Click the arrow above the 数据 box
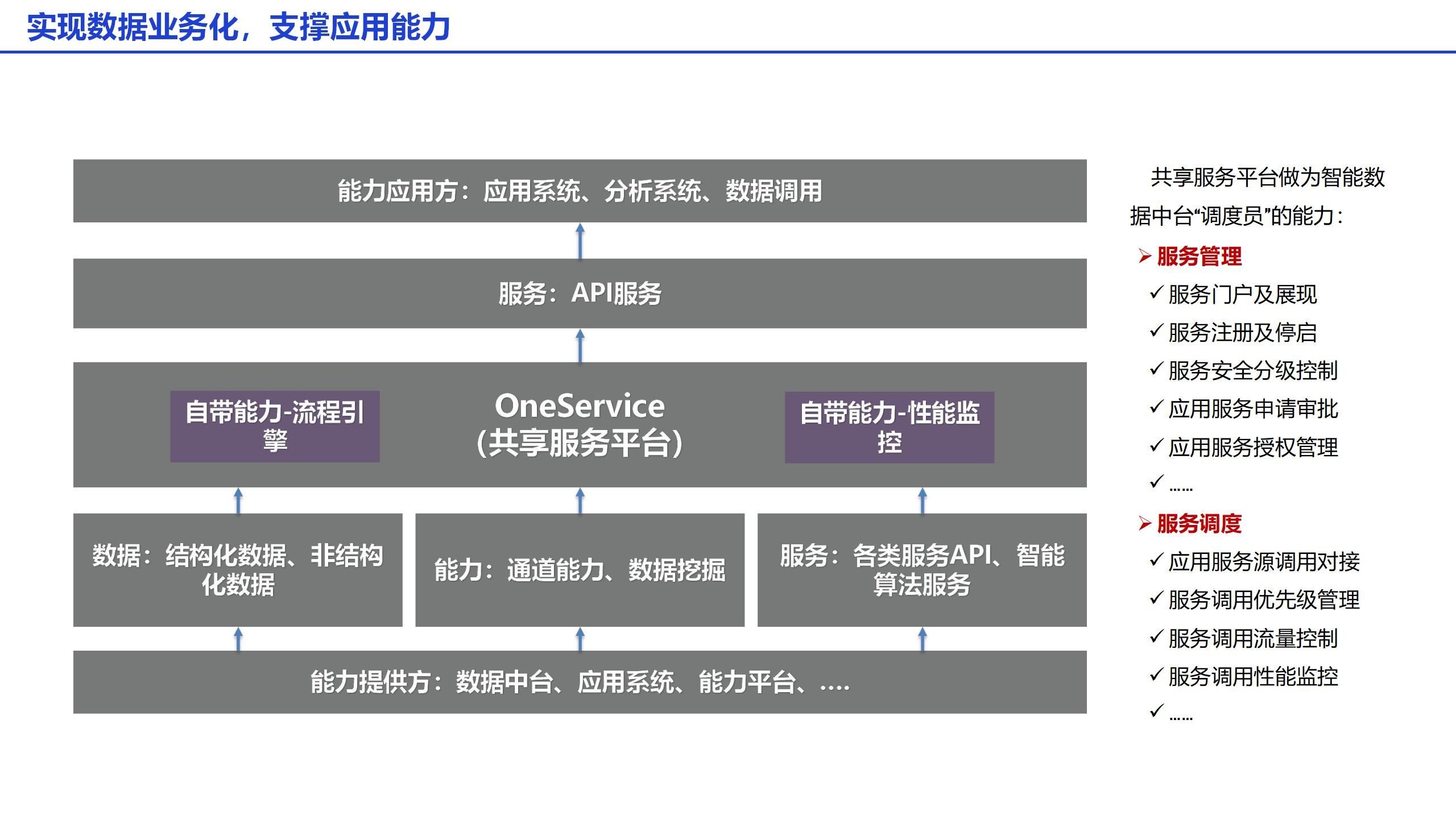This screenshot has height=819, width=1456. 238,500
